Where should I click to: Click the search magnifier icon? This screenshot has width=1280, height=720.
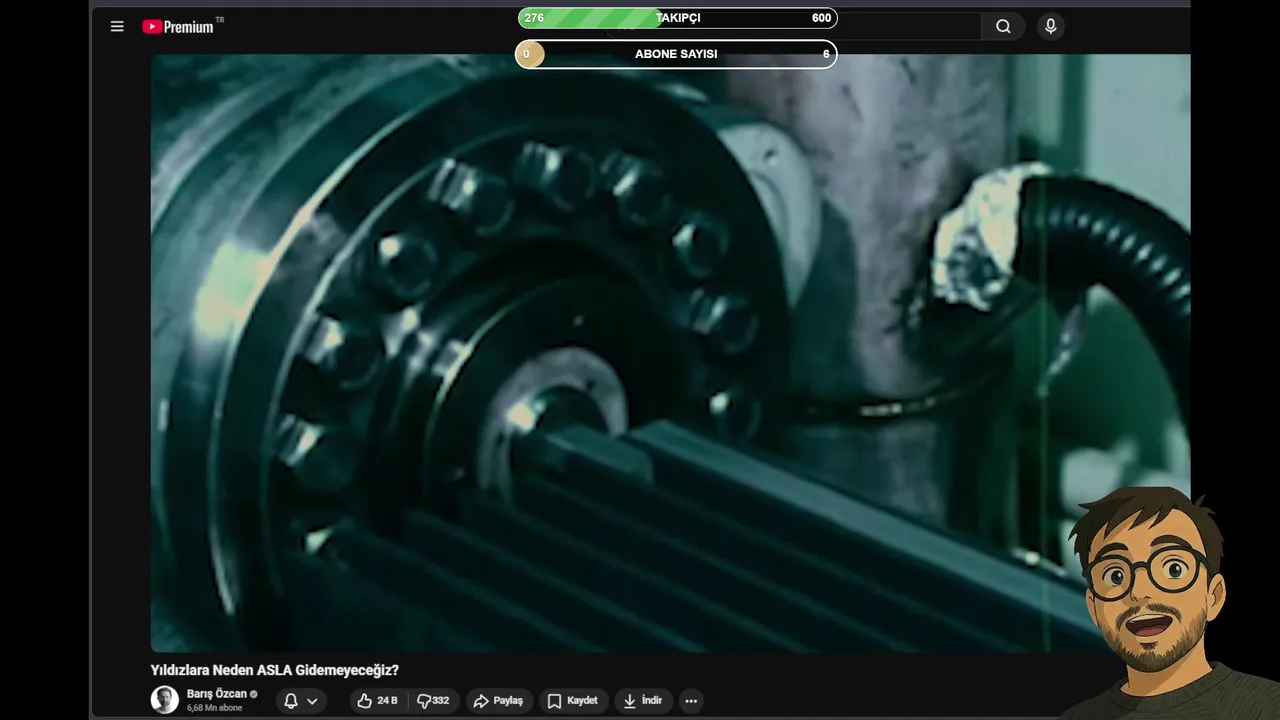point(1003,27)
